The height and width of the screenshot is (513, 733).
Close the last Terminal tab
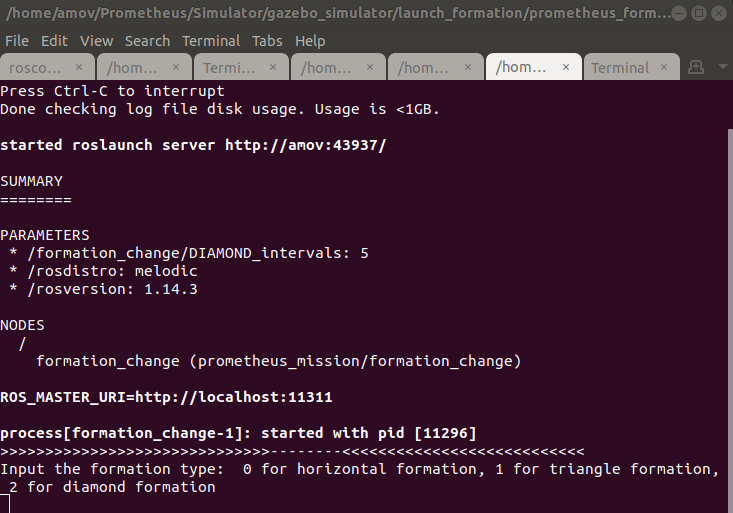(x=664, y=67)
